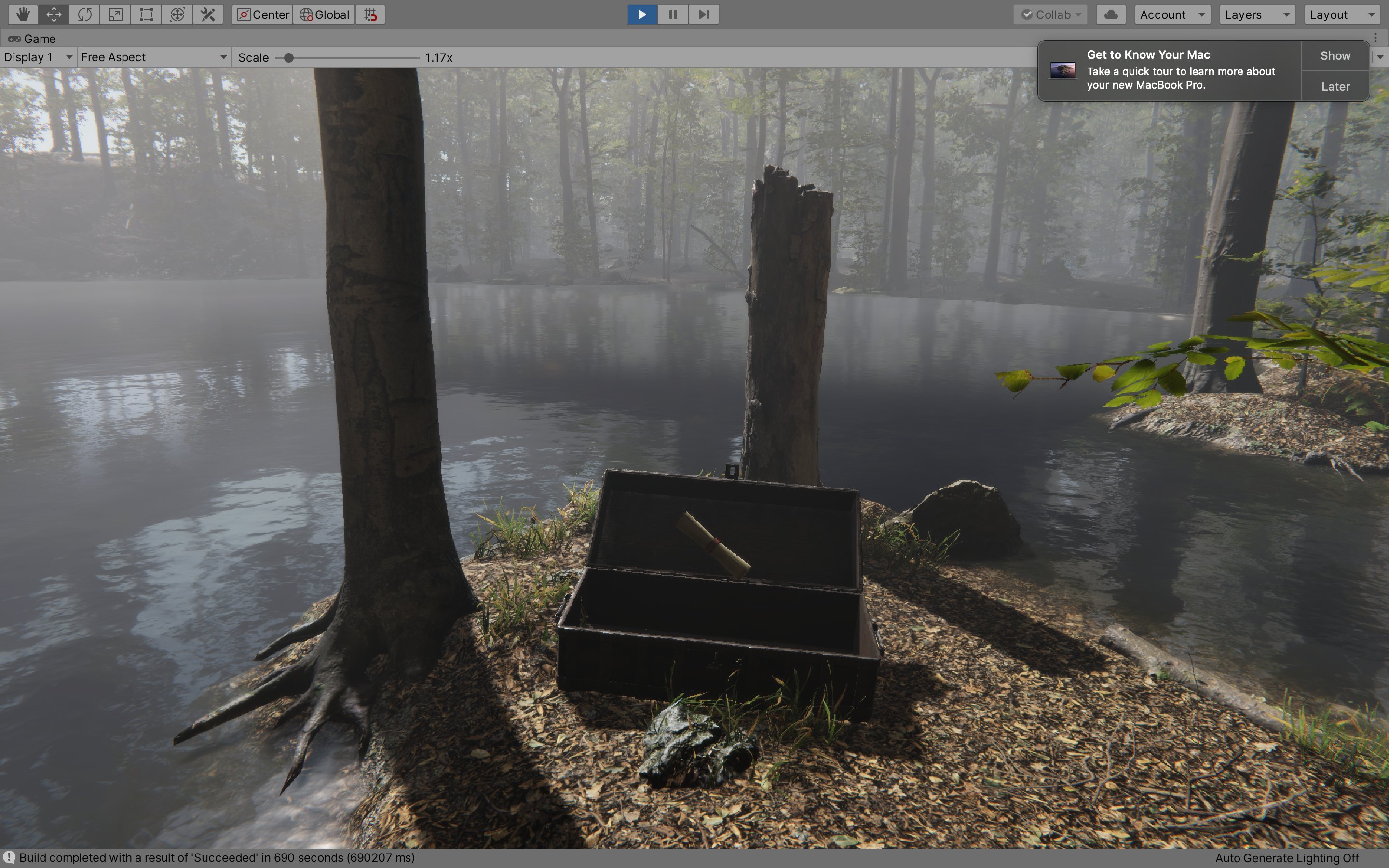
Task: Open cloud services icon
Action: coord(1111,14)
